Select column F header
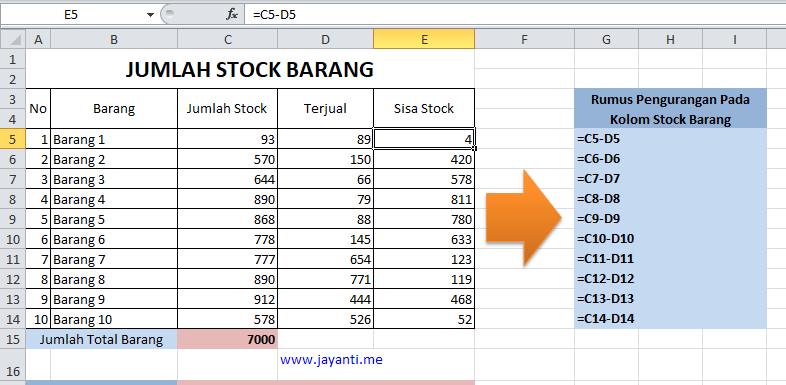Viewport: 786px width, 385px height. (x=524, y=39)
